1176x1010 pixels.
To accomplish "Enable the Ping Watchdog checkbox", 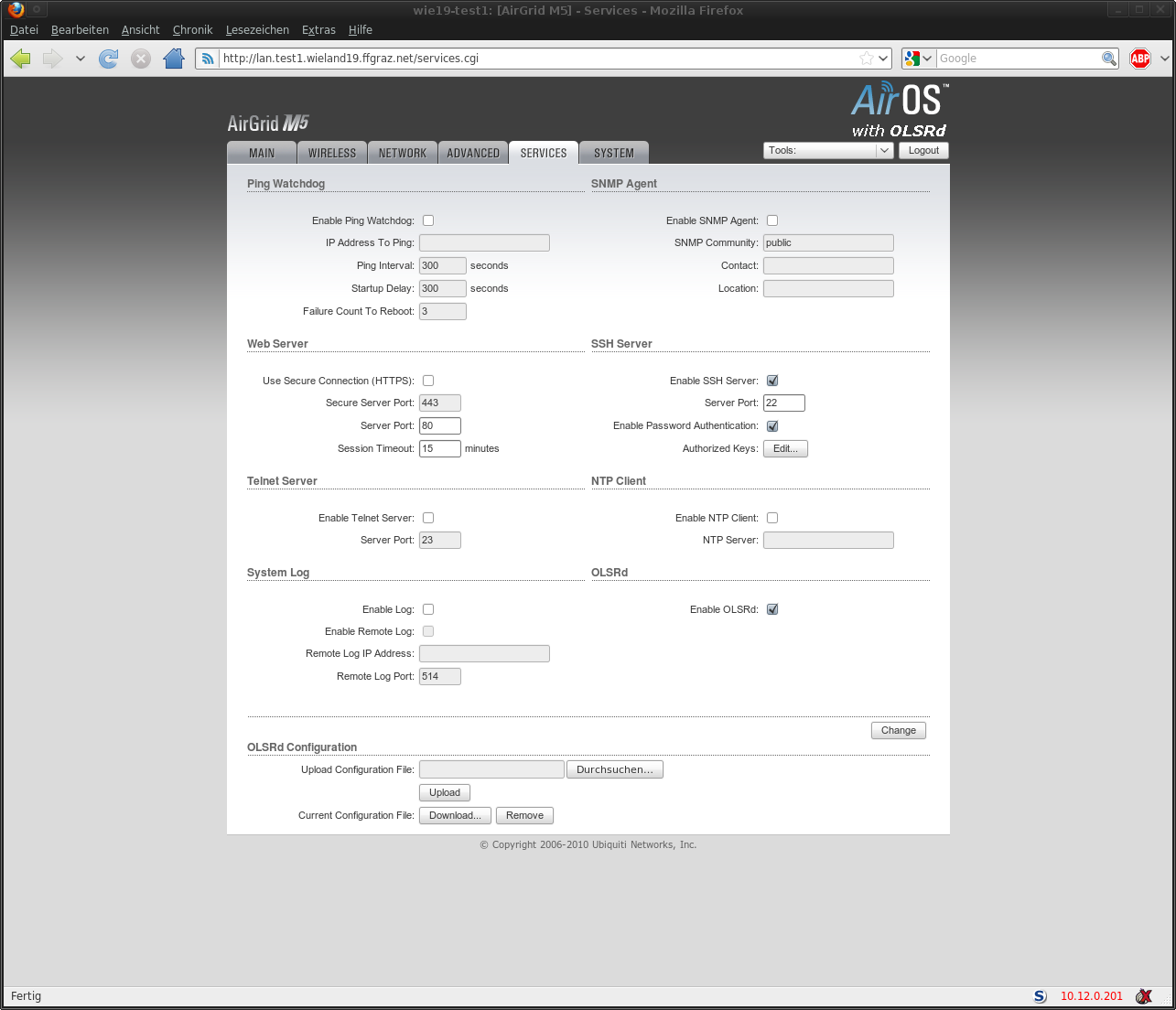I will (x=428, y=220).
